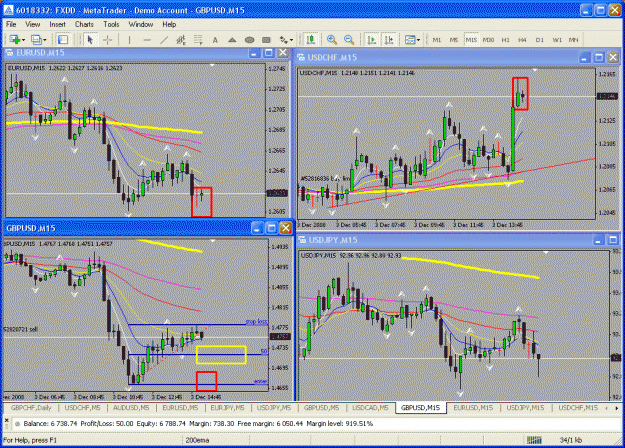The width and height of the screenshot is (625, 448).
Task: Switch timeframe to M5
Action: tap(454, 40)
